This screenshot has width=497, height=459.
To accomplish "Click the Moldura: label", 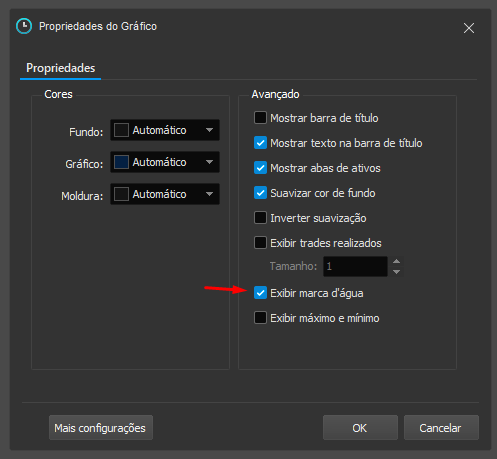I will [82, 196].
